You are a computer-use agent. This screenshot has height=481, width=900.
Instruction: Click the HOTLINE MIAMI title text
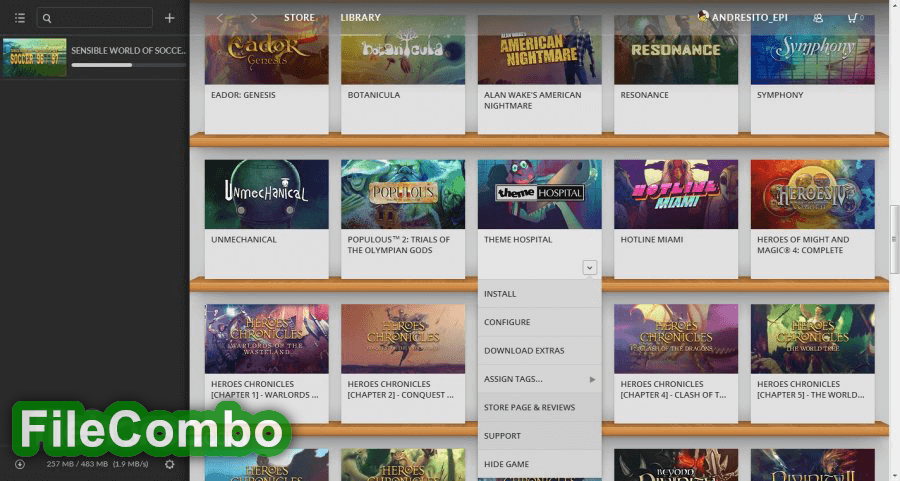coord(651,239)
